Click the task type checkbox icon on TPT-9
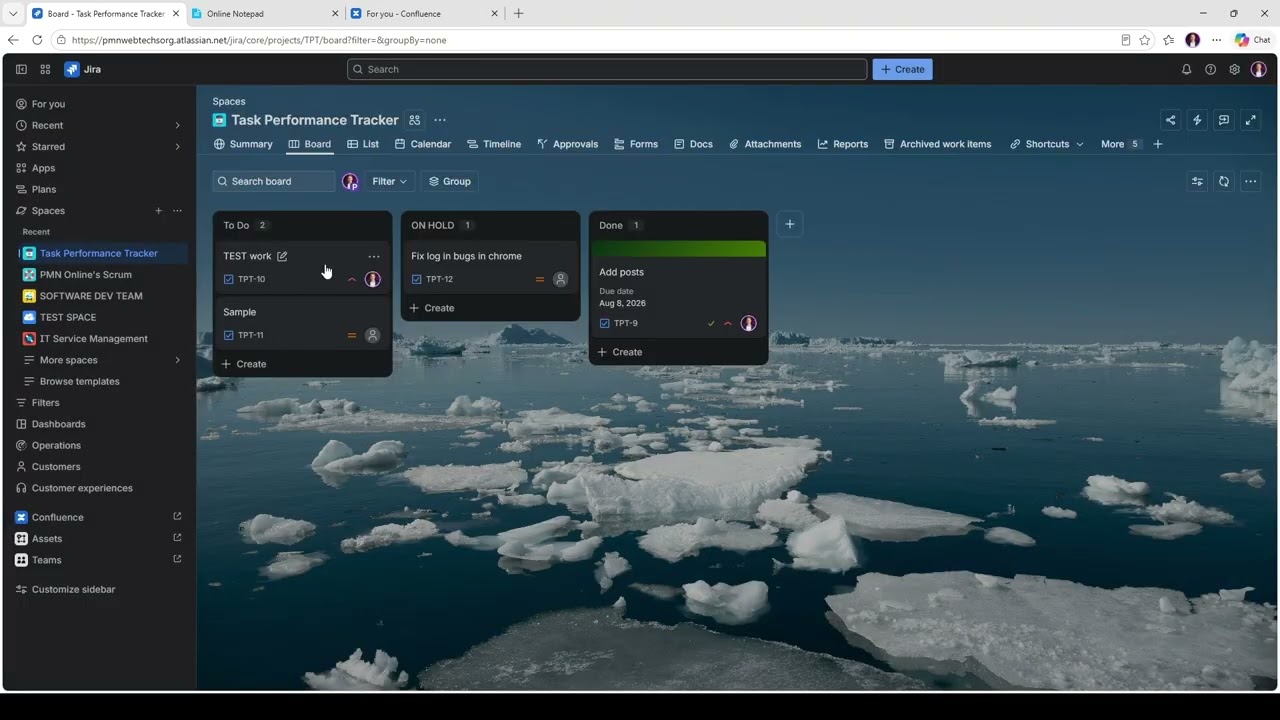The image size is (1280, 720). tap(605, 323)
